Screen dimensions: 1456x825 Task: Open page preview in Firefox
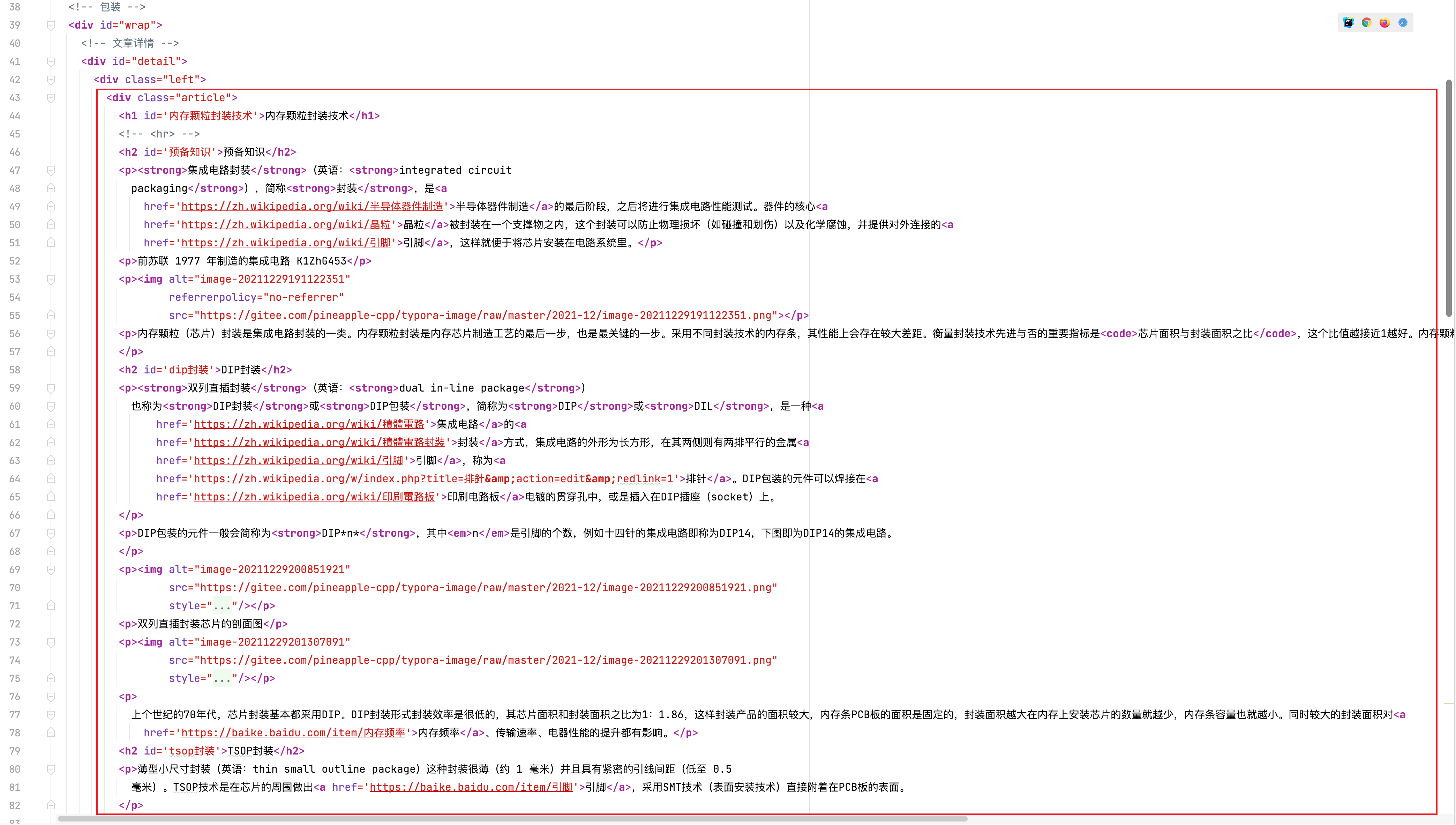pos(1384,23)
